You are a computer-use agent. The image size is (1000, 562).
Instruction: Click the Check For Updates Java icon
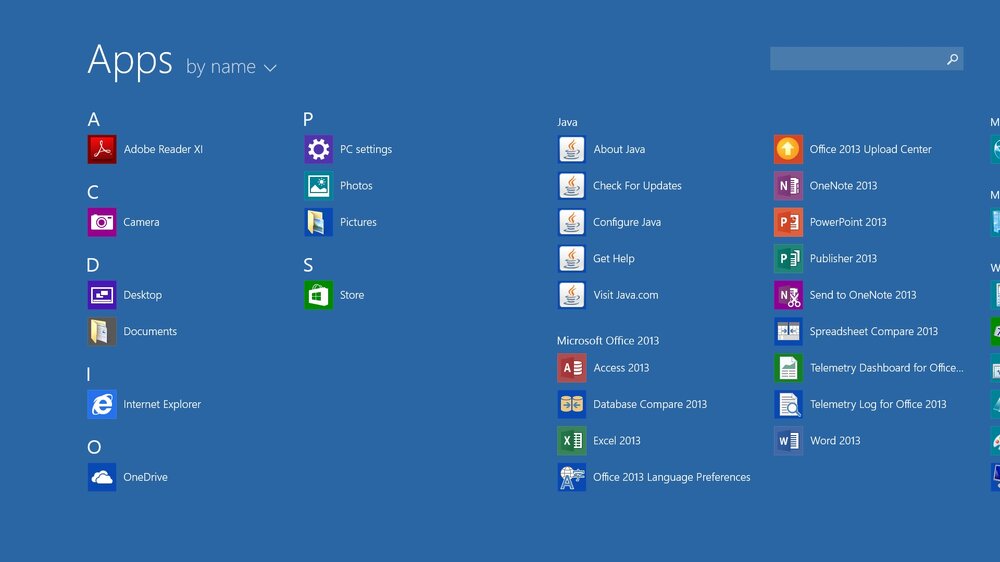(571, 186)
